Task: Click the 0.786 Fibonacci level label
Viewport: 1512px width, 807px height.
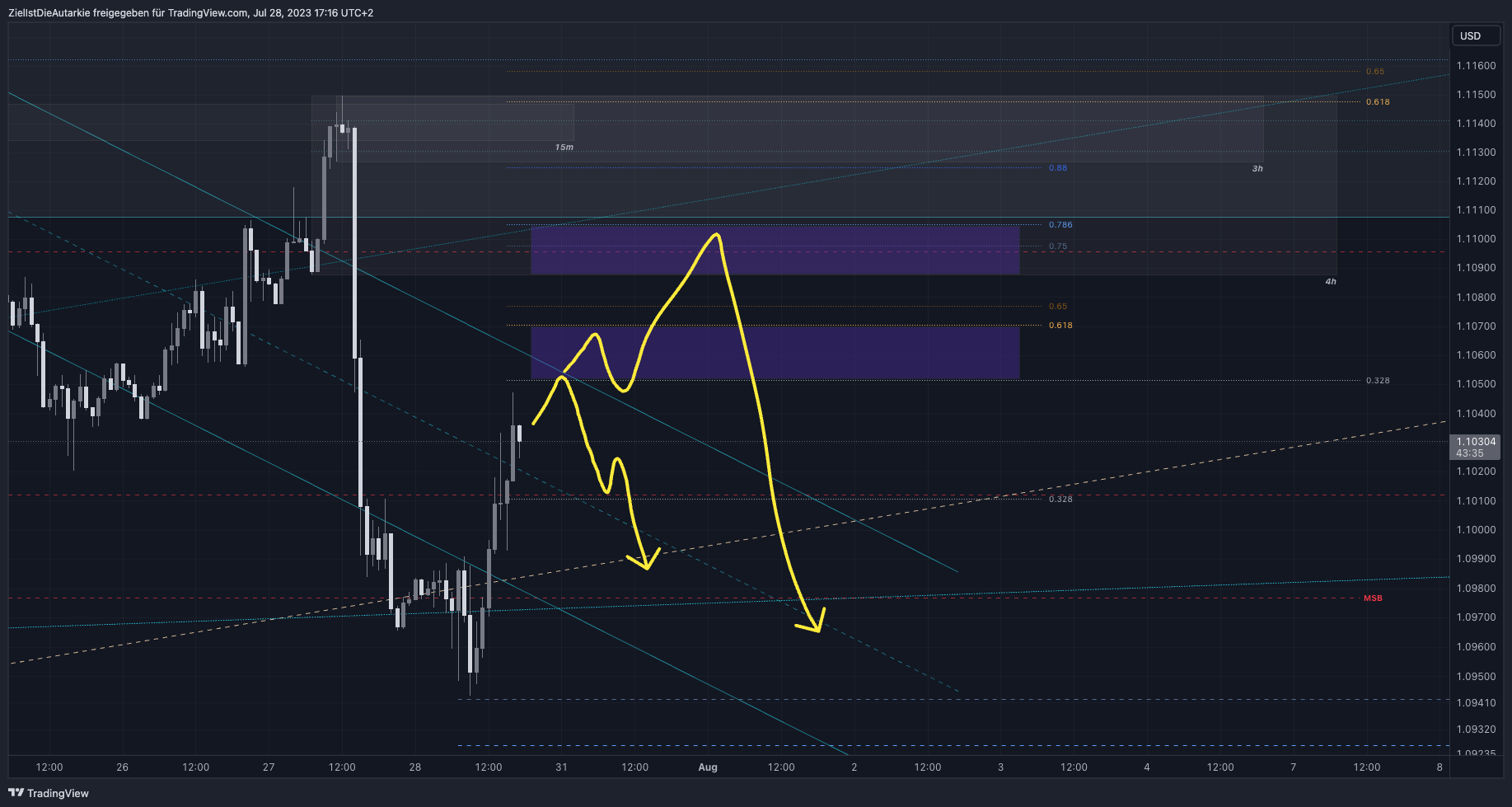Action: (x=1060, y=225)
